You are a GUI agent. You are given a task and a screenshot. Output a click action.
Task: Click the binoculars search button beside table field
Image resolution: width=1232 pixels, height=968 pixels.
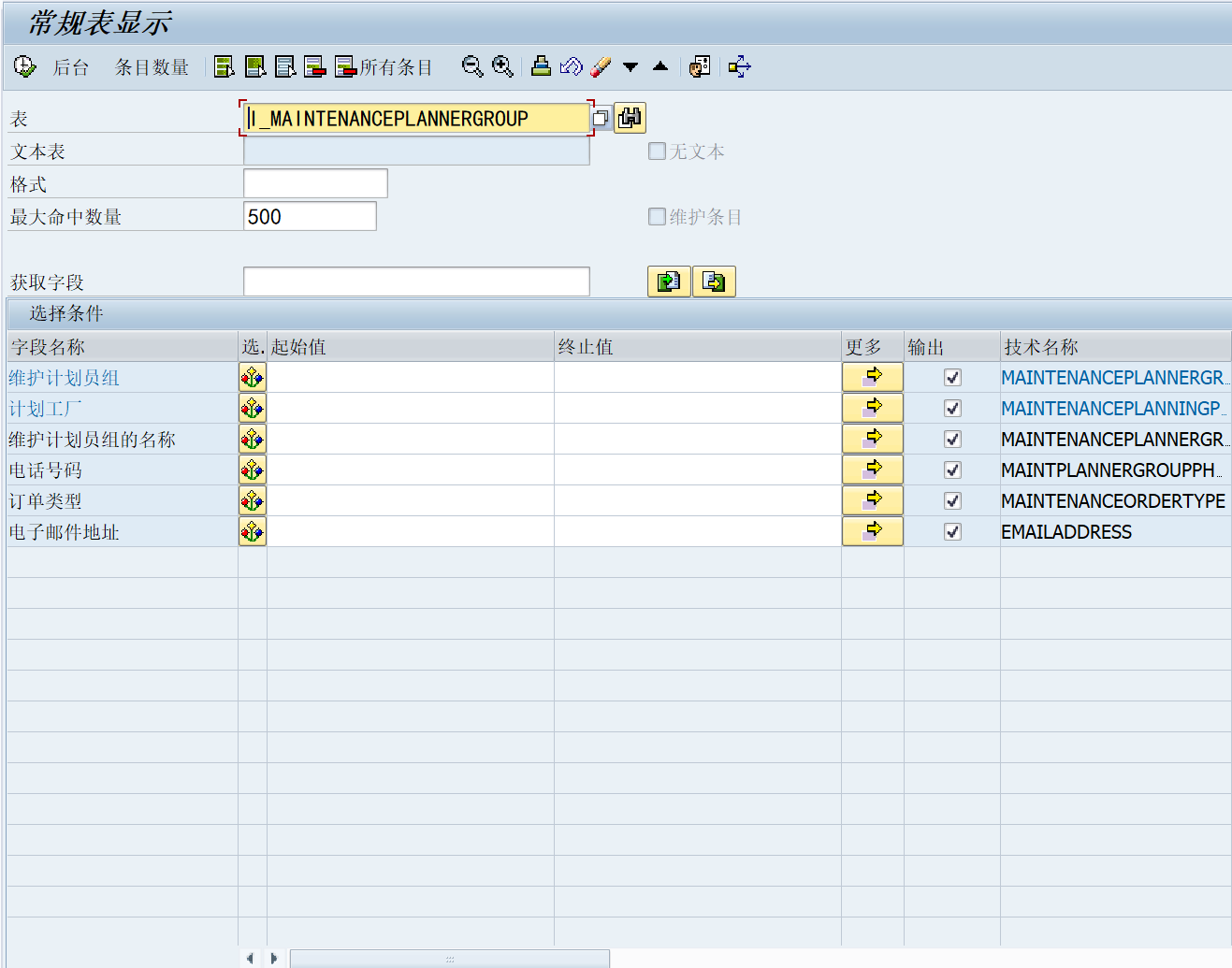630,118
